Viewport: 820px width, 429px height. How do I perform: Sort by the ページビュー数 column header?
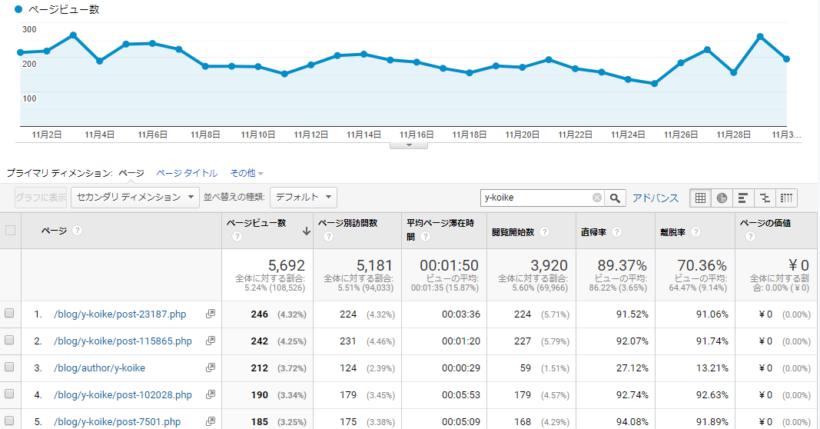(257, 224)
